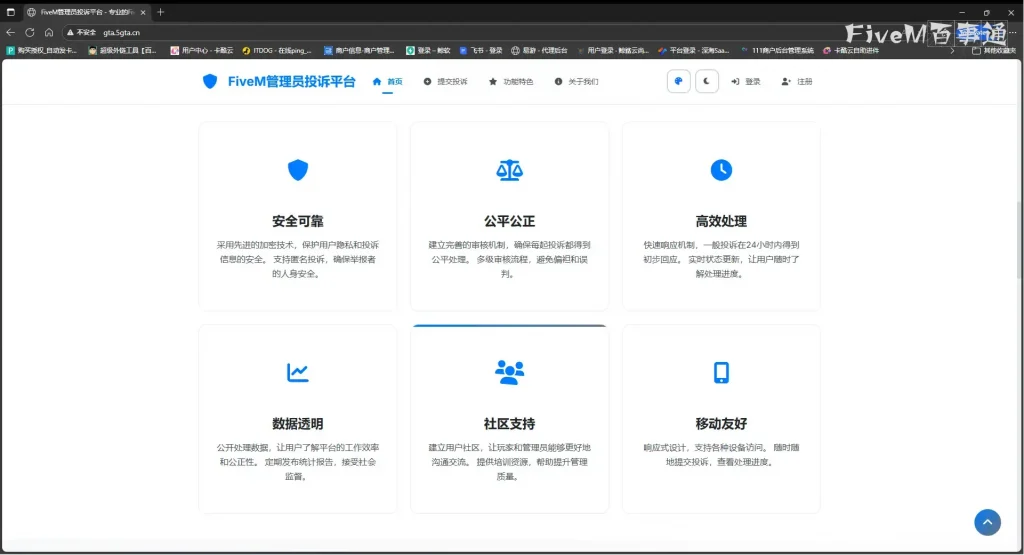
Task: Click the shield icon in 安全可靠 card
Action: click(x=298, y=170)
